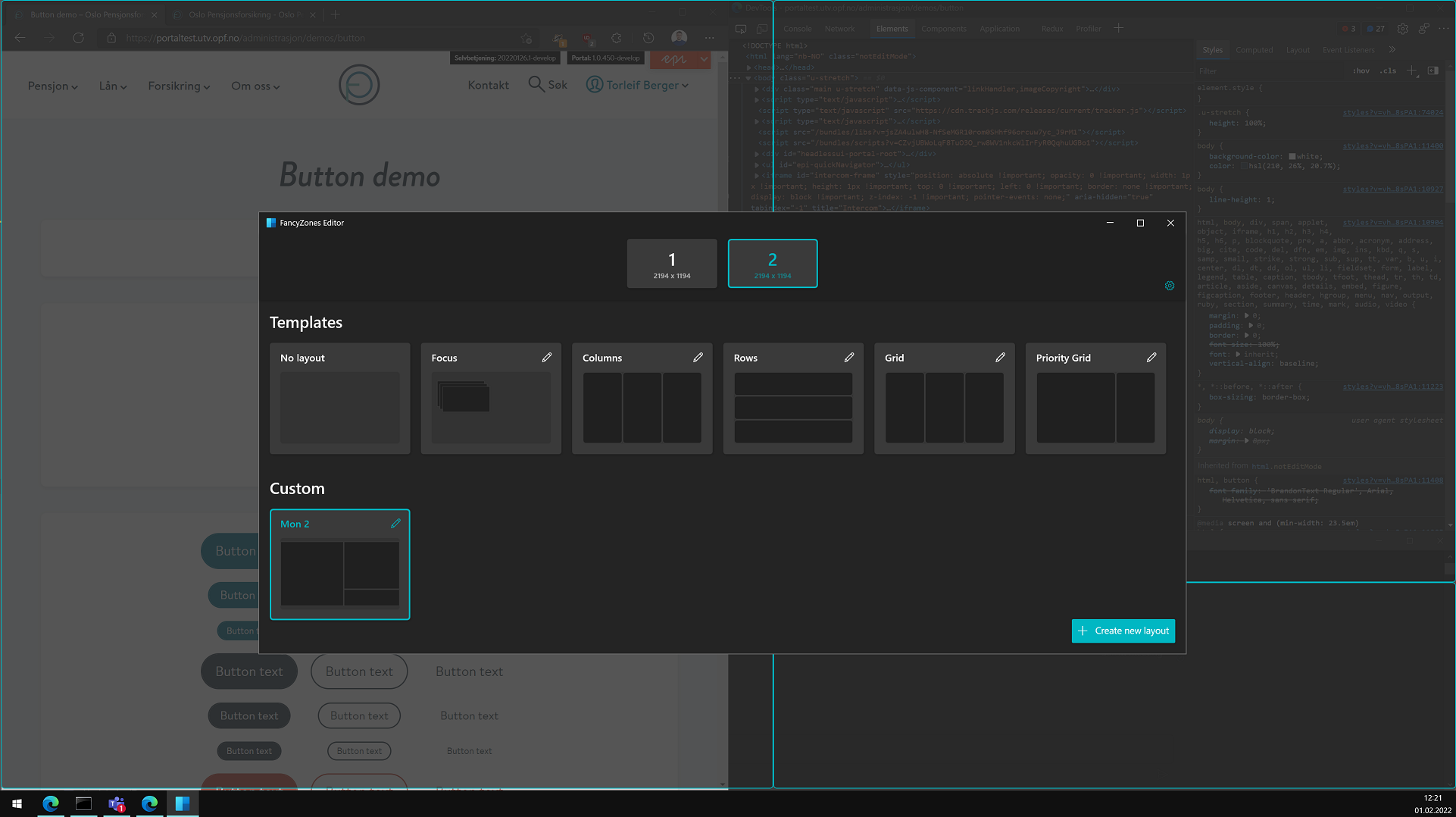
Task: Toggle .cls class editor in Styles
Action: tap(1388, 70)
